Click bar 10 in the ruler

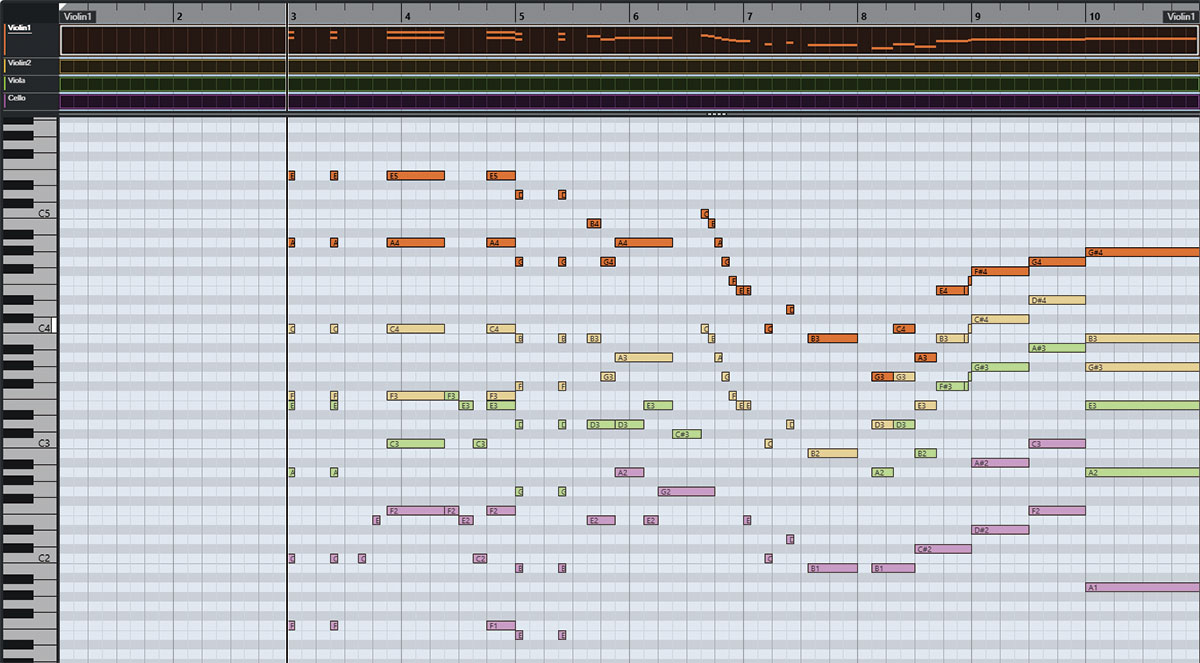coord(1094,17)
